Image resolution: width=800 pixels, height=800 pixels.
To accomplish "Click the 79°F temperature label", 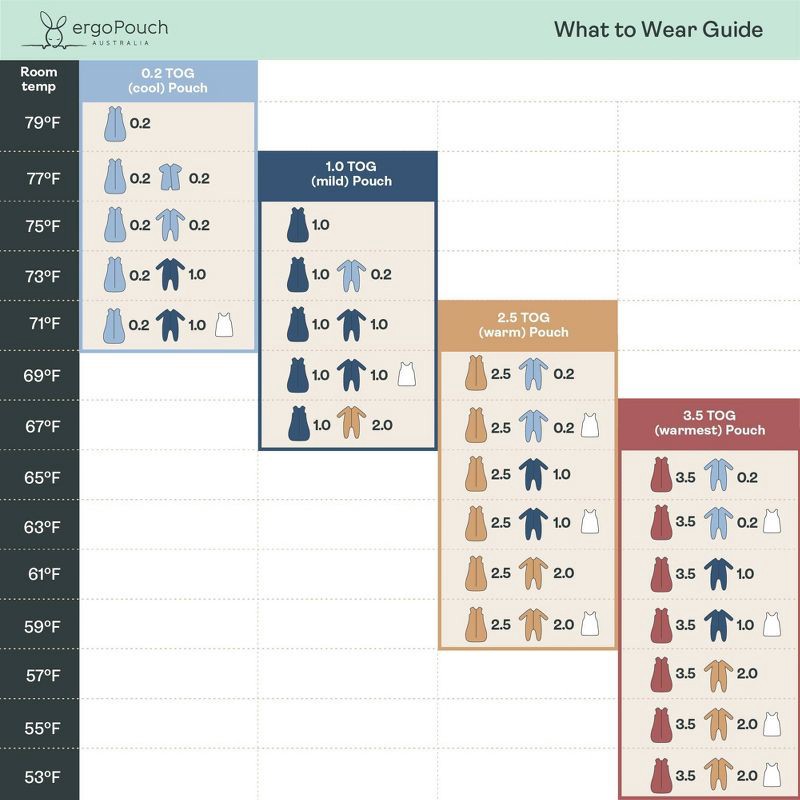I will point(42,125).
